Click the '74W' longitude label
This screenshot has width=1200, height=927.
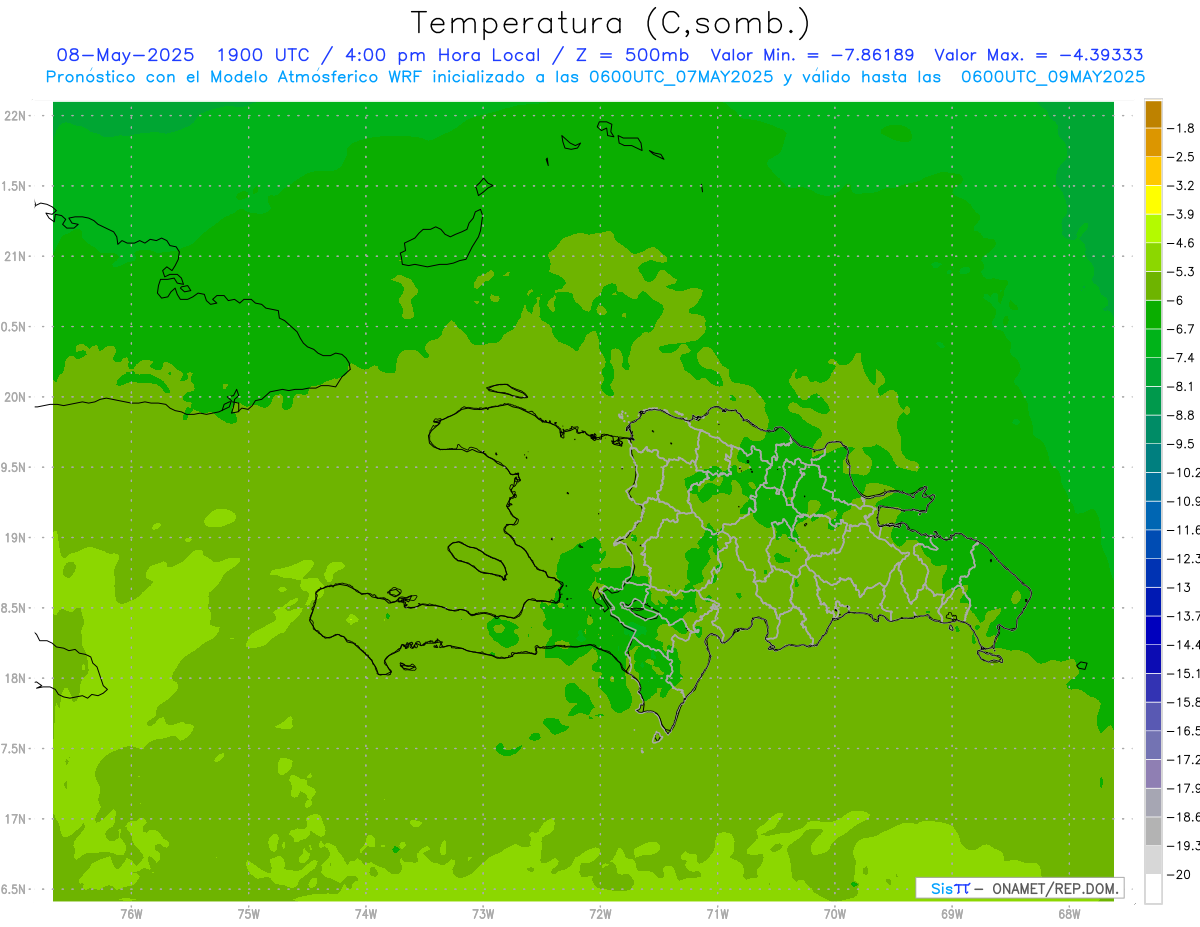tap(366, 914)
